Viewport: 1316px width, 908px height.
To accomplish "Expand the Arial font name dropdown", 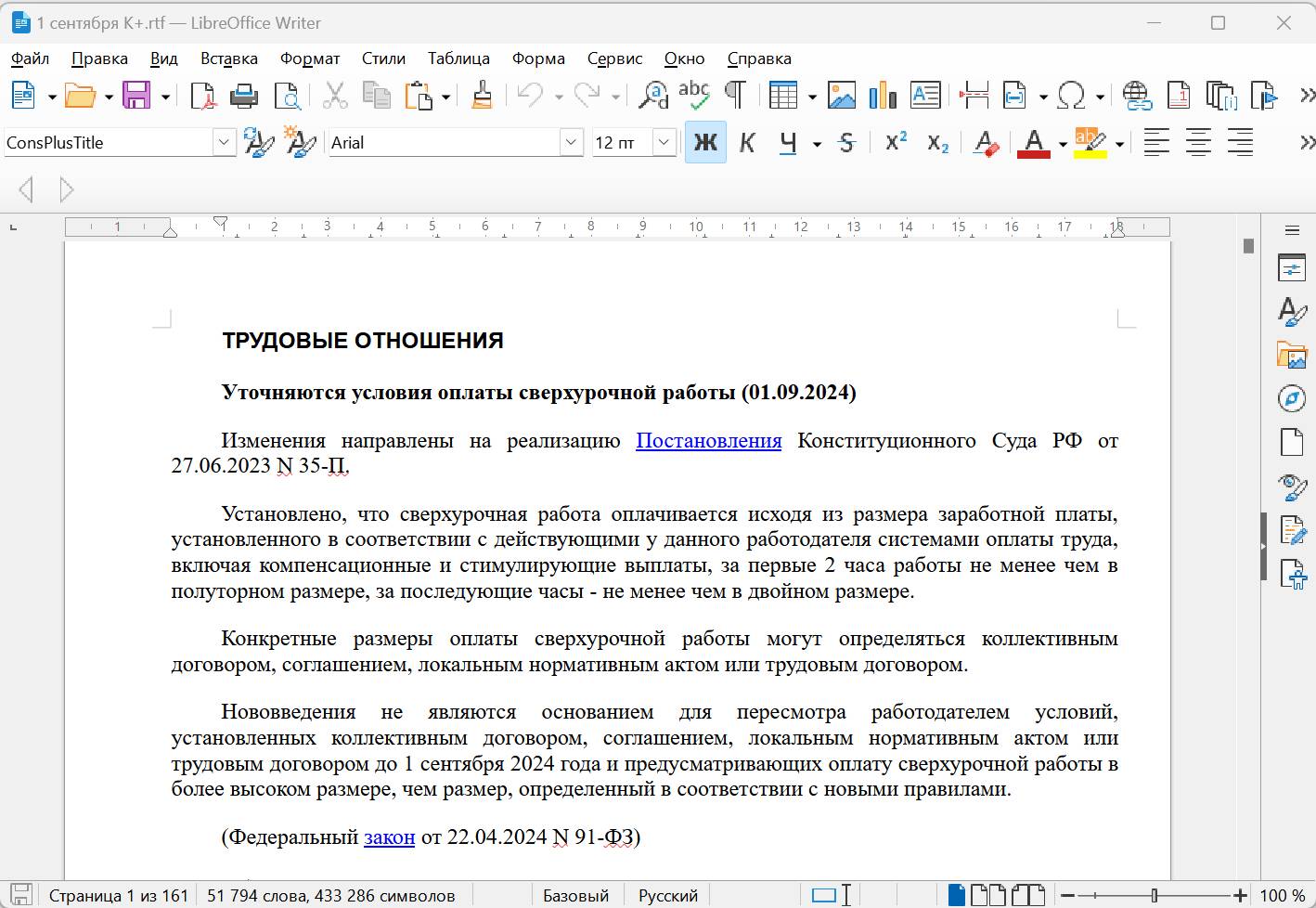I will [572, 142].
